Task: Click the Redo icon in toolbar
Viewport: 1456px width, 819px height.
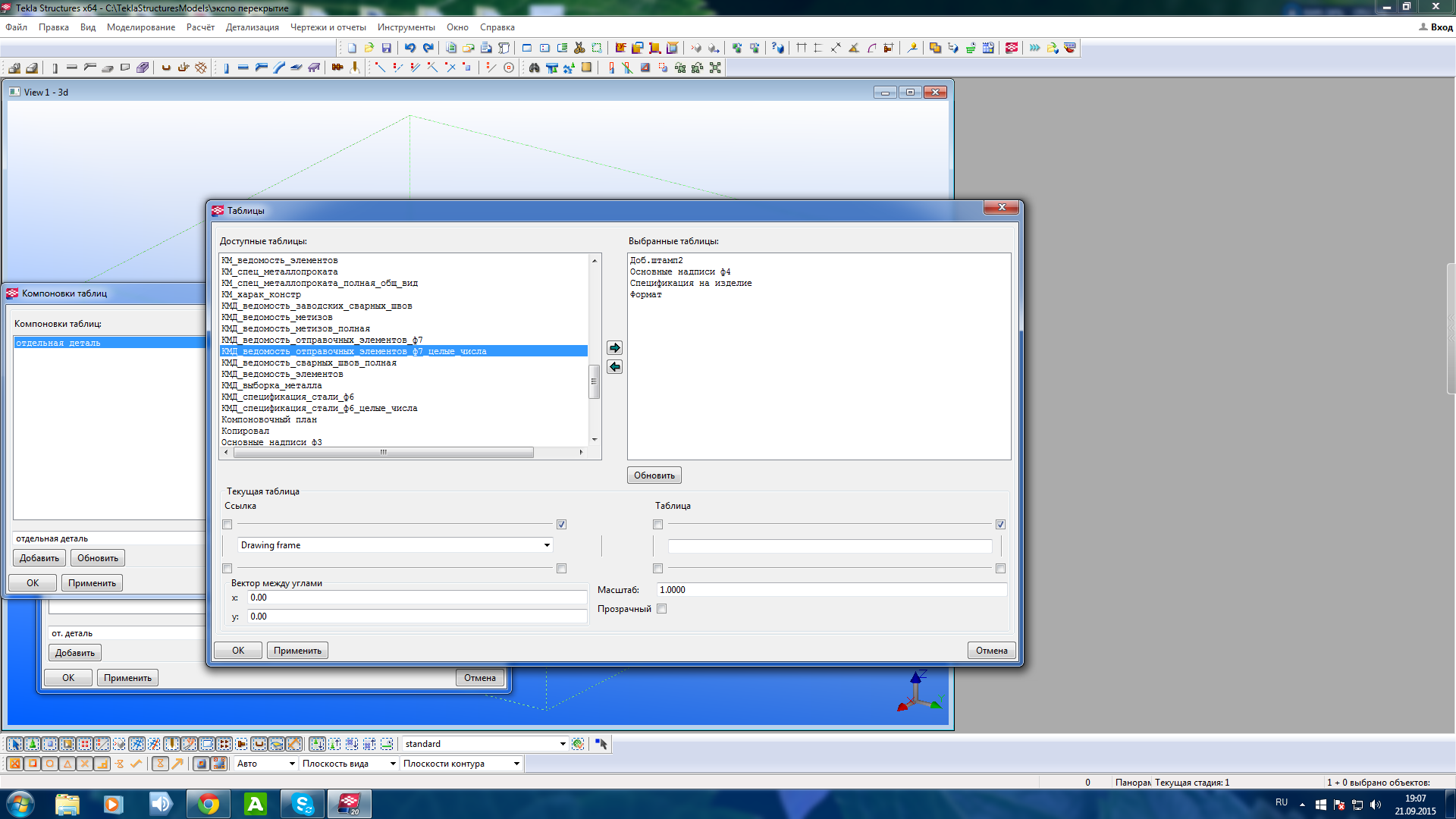Action: (x=428, y=48)
